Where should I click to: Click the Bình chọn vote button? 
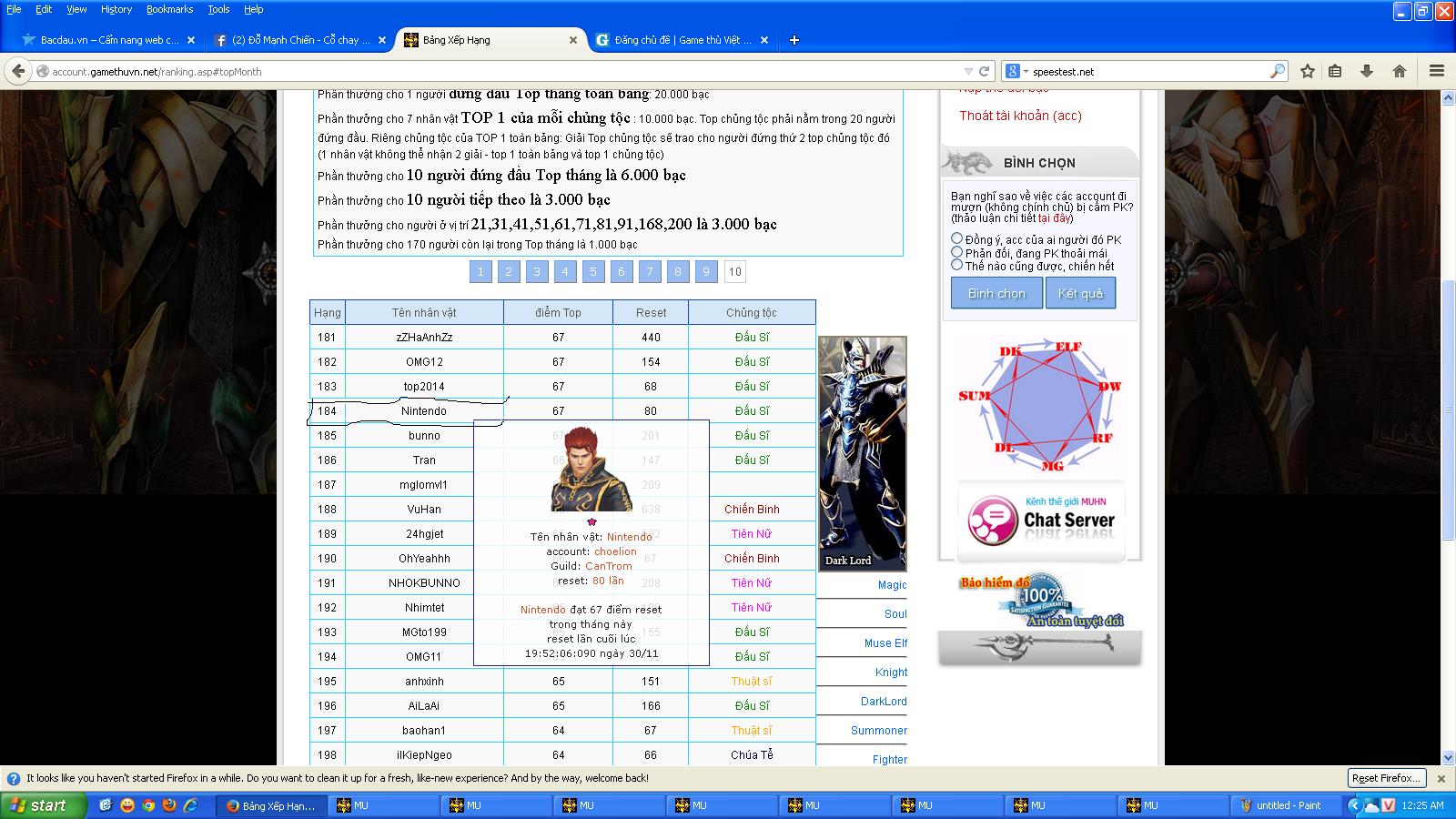coord(996,293)
